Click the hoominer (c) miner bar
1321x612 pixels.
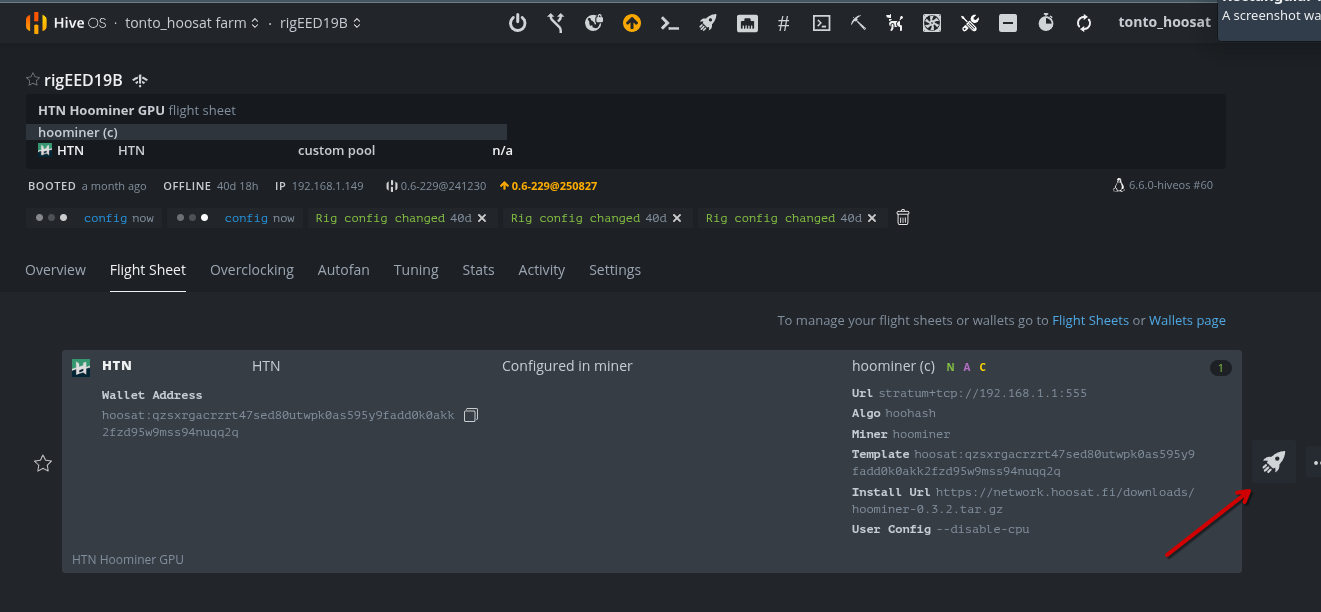pyautogui.click(x=266, y=132)
